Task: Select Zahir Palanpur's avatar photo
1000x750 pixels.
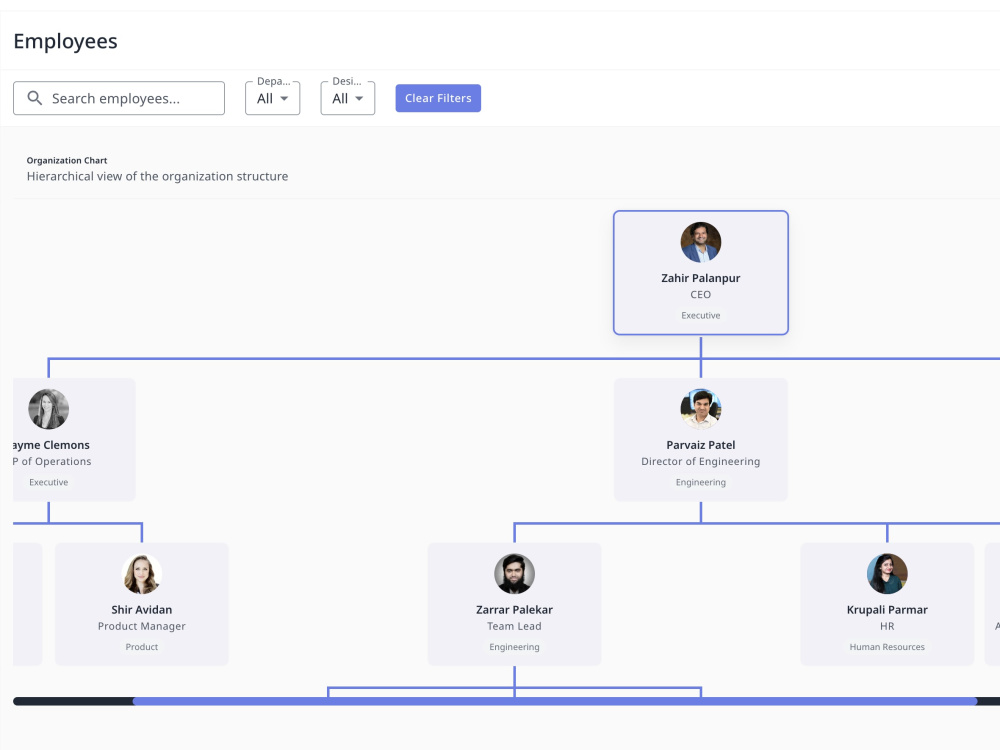Action: coord(700,242)
